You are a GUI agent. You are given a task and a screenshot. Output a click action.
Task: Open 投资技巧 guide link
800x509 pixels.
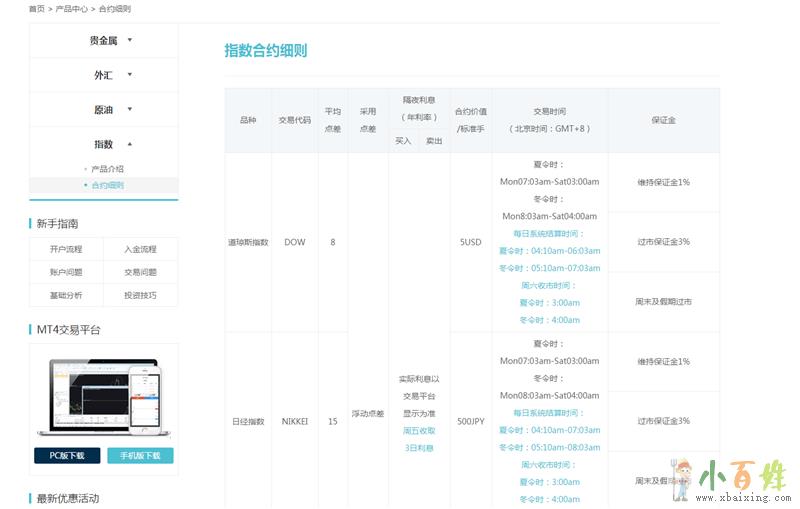[x=140, y=295]
